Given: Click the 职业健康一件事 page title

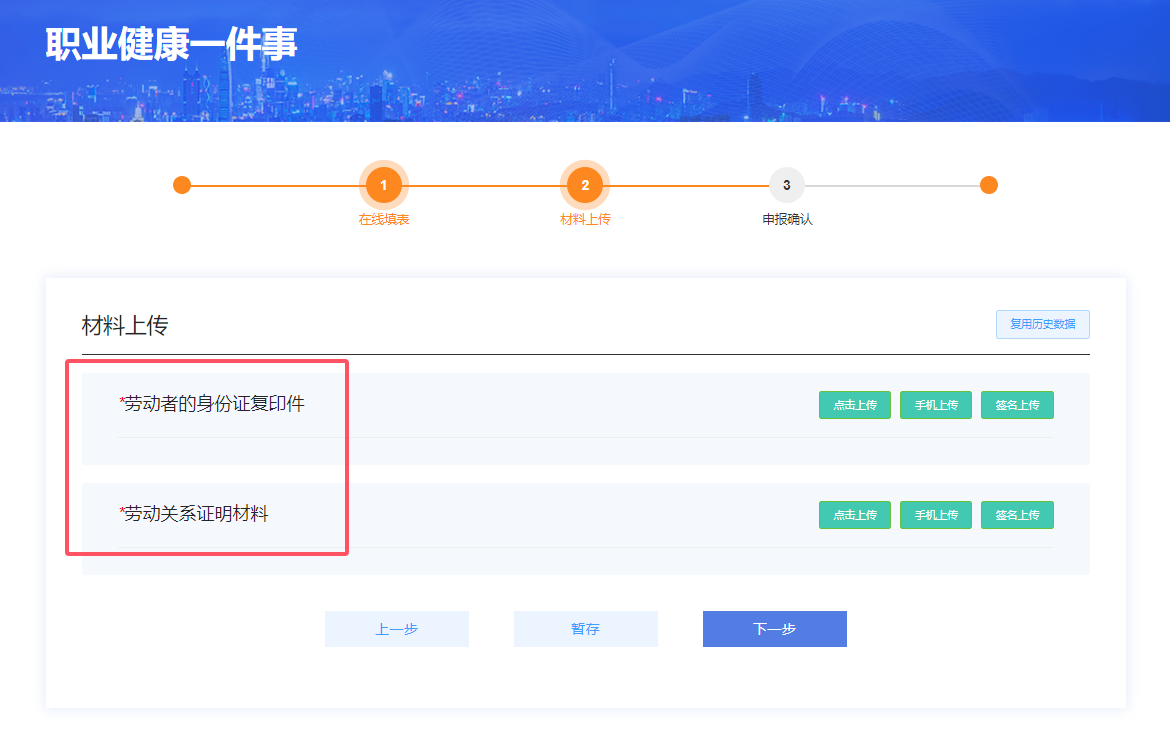Looking at the screenshot, I should (171, 45).
